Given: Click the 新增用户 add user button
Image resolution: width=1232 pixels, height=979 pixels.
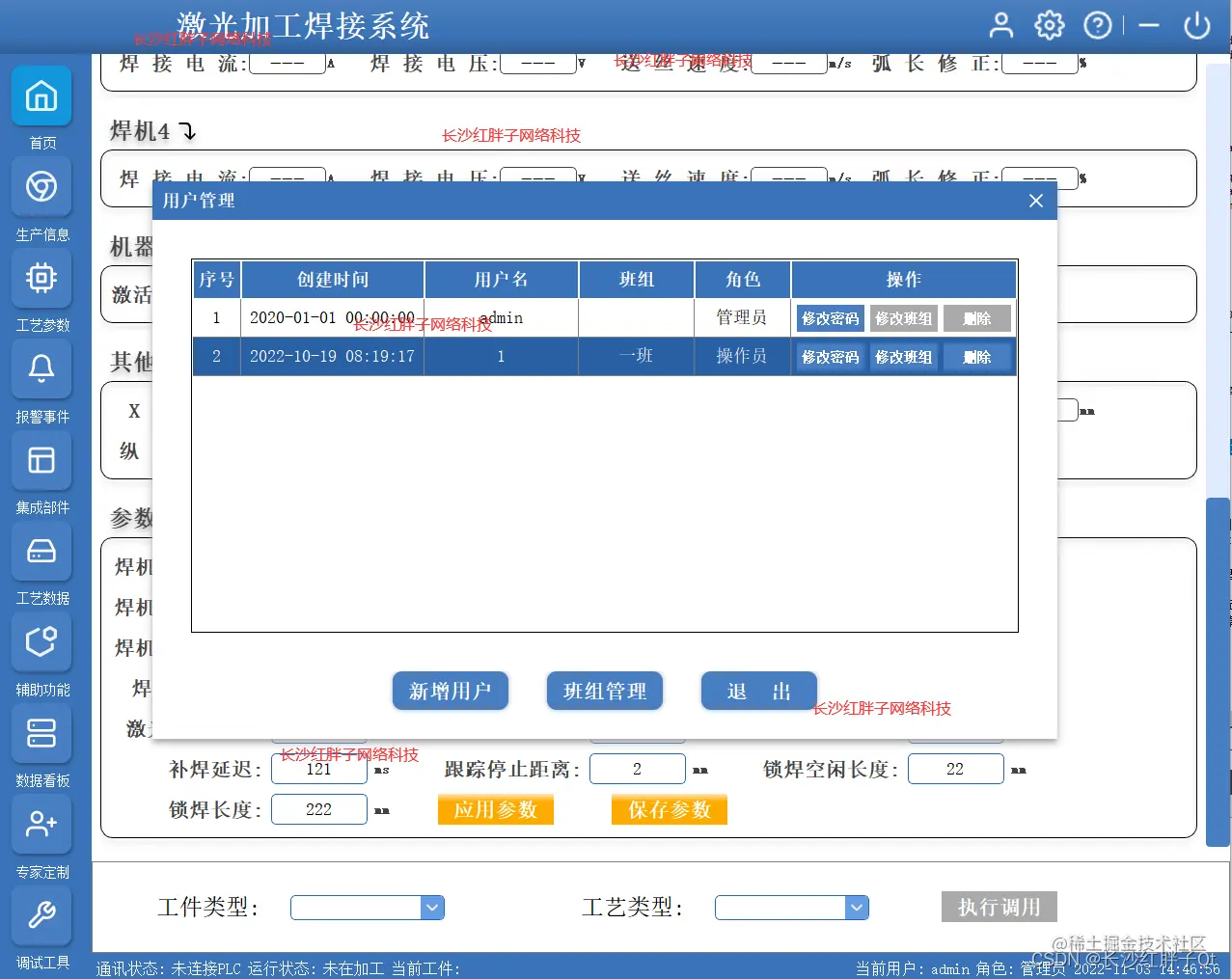Looking at the screenshot, I should [x=450, y=691].
